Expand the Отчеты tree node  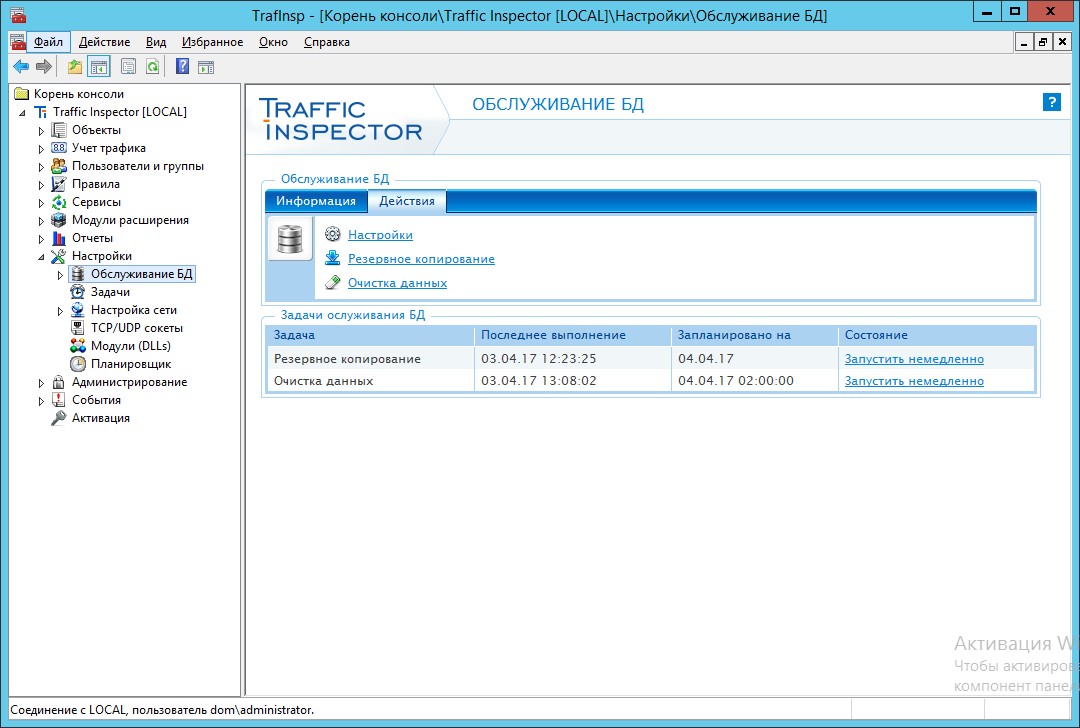pos(41,238)
